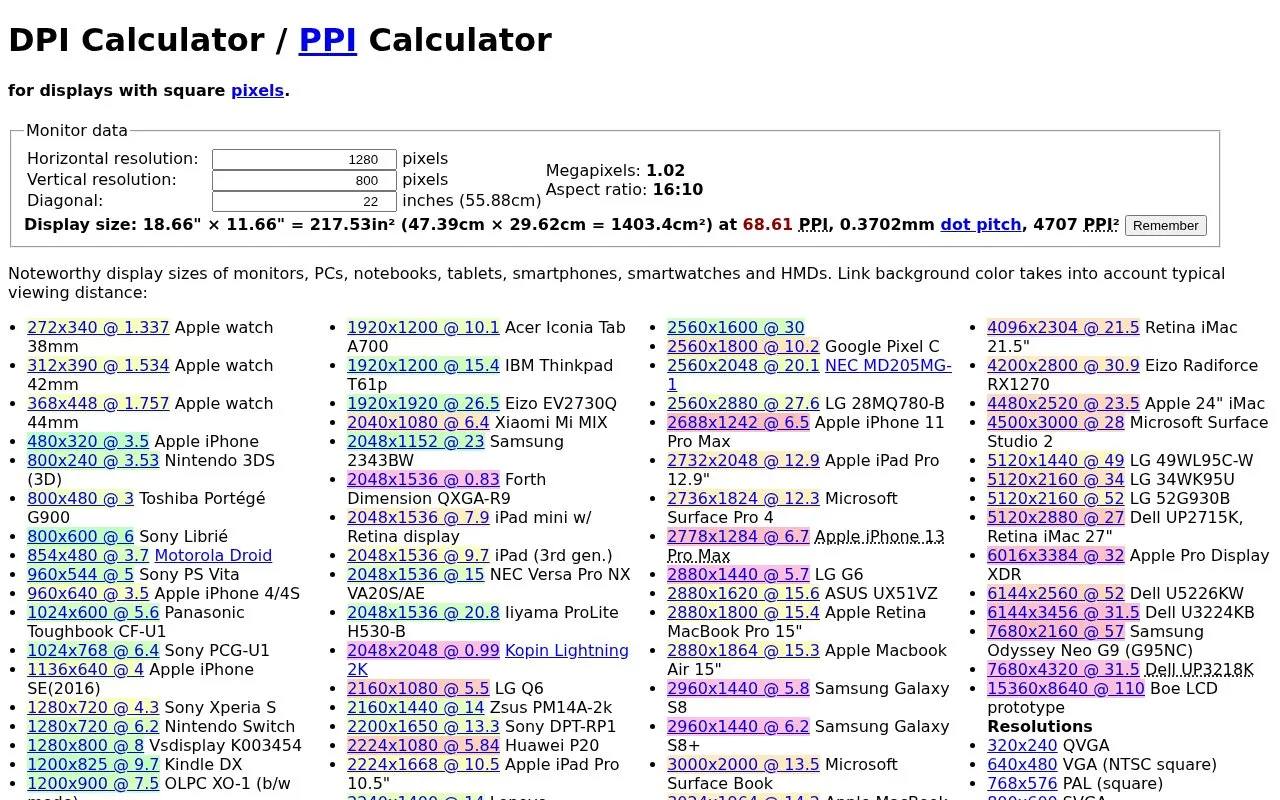The width and height of the screenshot is (1280, 800).
Task: Choose the 2224x1080 @ 5.84 Huawei P20 preset
Action: click(x=423, y=745)
